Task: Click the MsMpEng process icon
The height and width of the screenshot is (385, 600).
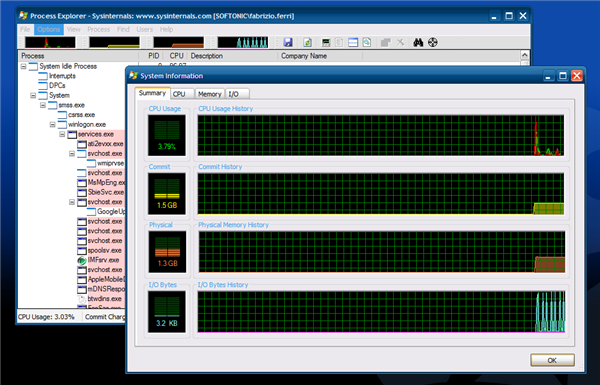Action: point(82,183)
